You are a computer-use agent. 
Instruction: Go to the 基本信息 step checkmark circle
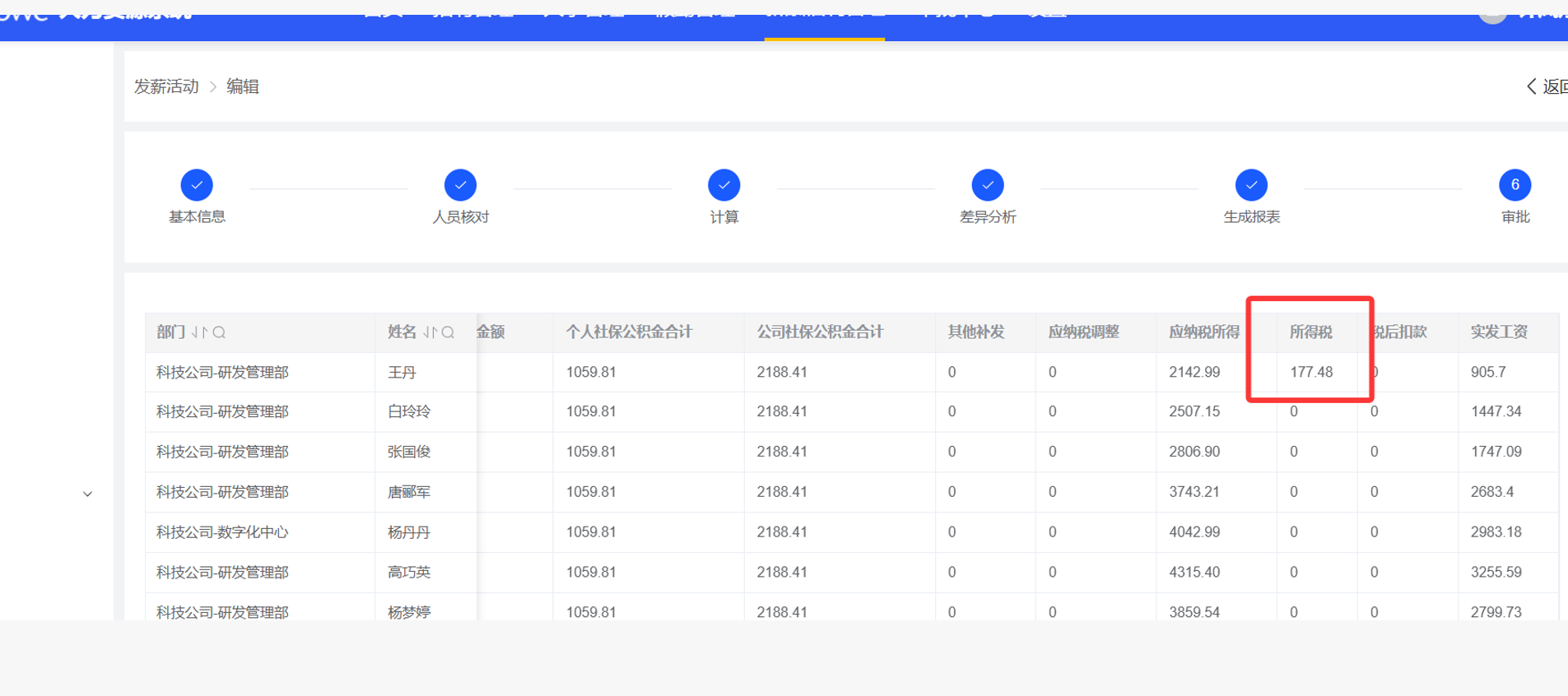[x=197, y=185]
